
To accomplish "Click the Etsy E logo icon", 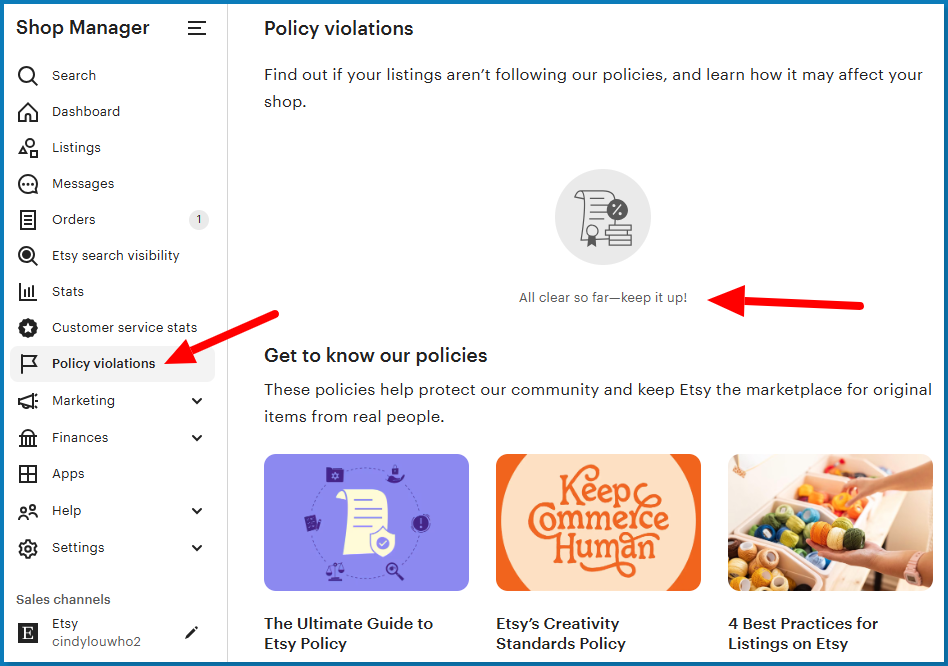I will 27,633.
